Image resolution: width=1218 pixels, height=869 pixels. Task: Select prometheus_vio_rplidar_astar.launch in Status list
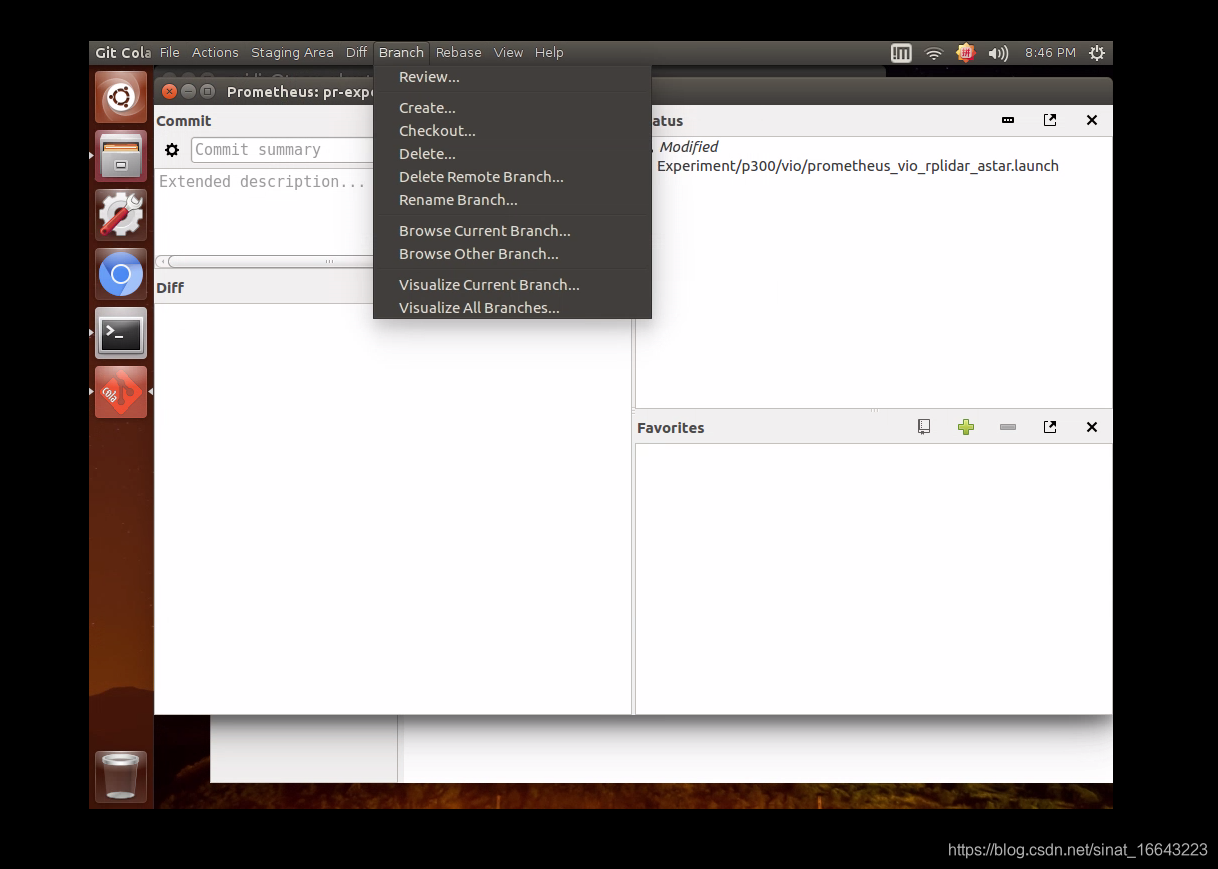[x=857, y=166]
